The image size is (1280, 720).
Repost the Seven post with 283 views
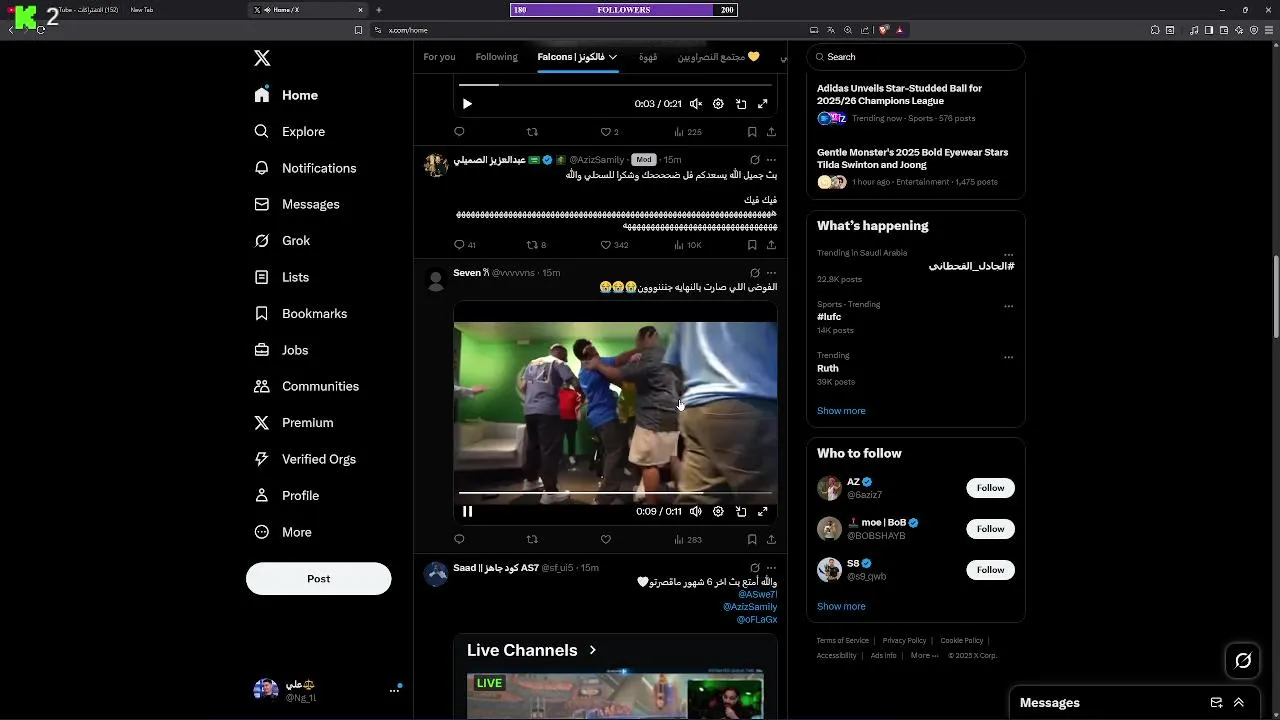(532, 540)
